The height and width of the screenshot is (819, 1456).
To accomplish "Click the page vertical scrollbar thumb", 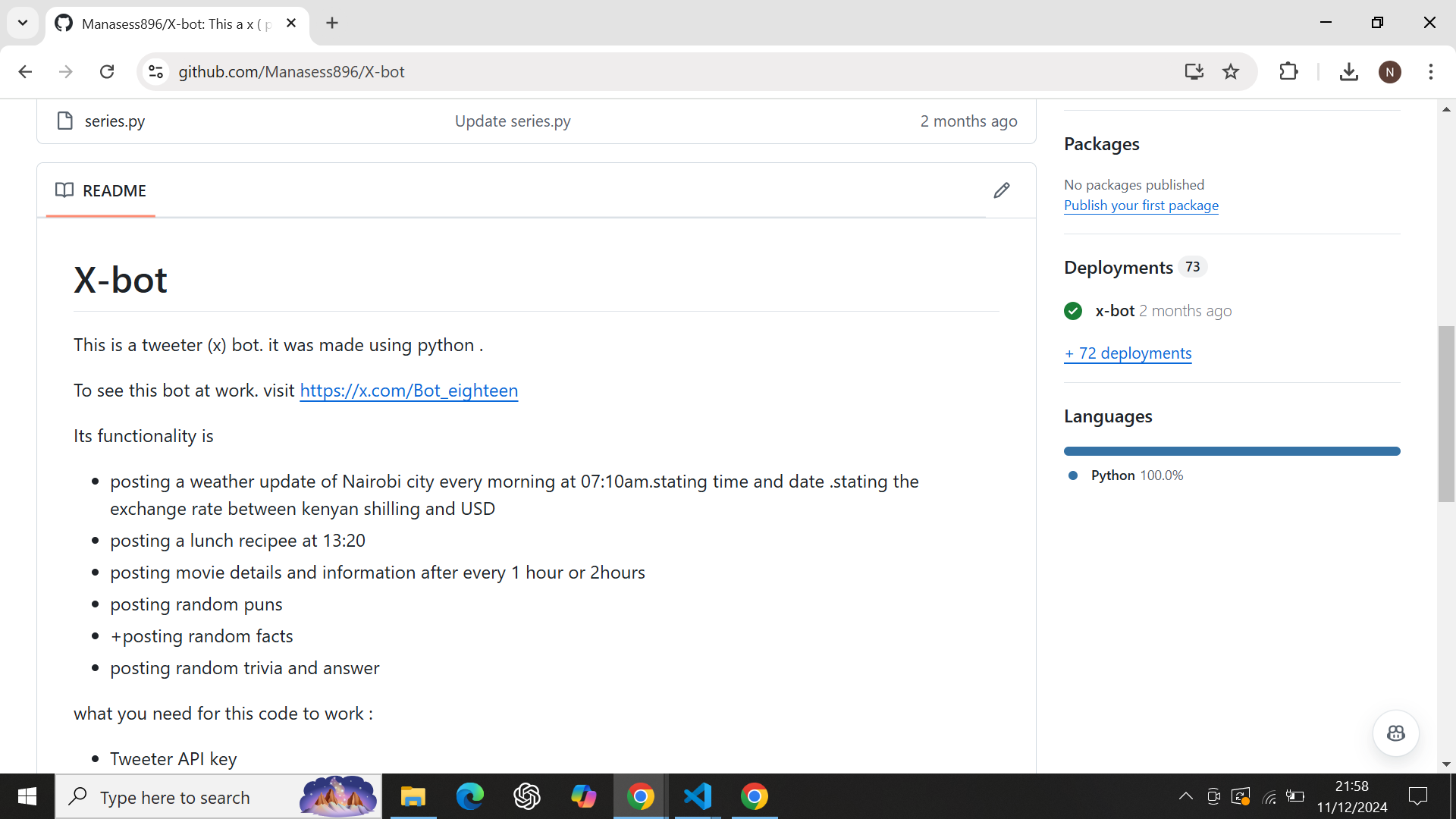I will click(x=1446, y=414).
